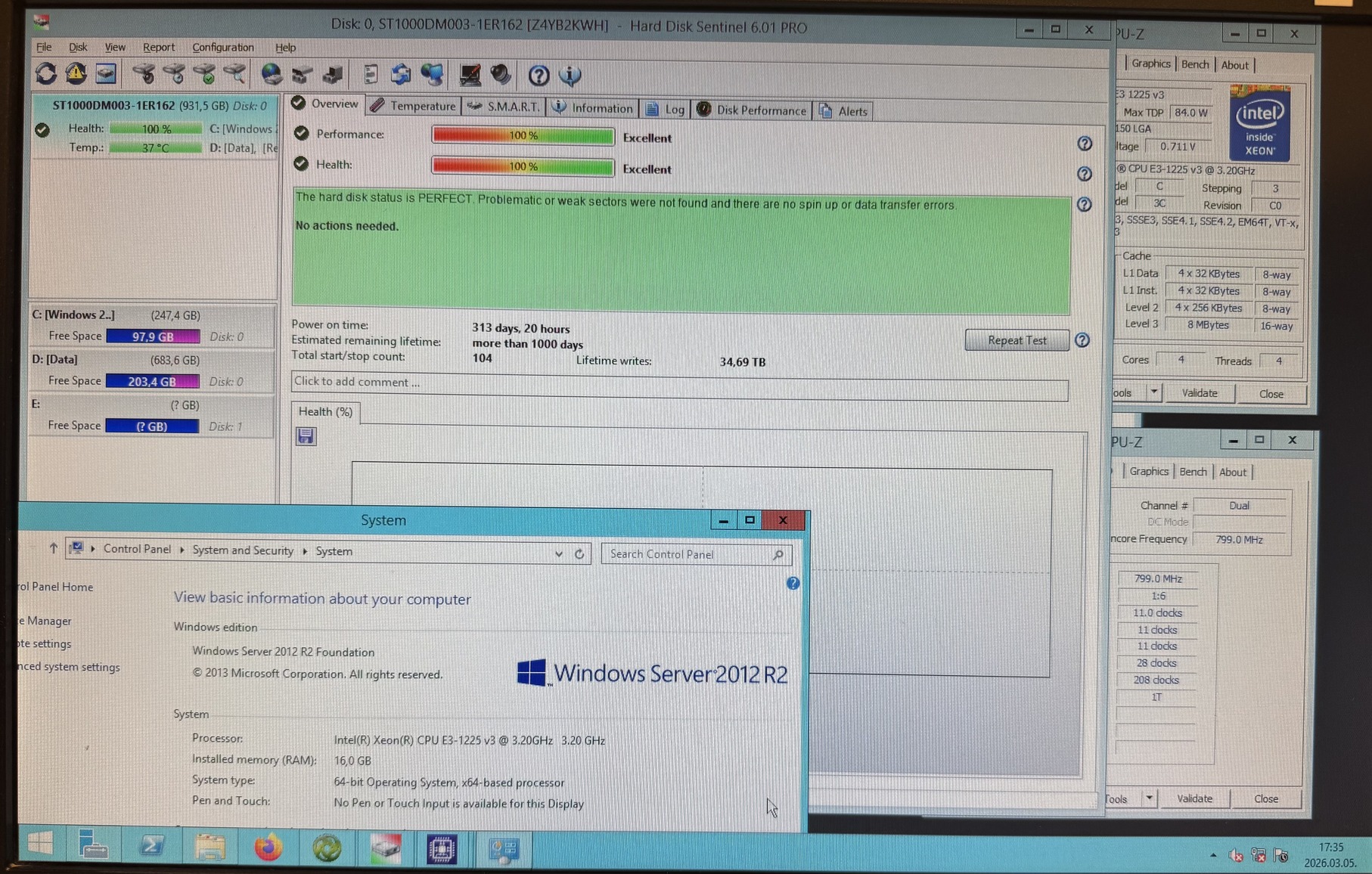
Task: Click the up arrow in System window
Action: click(x=53, y=548)
